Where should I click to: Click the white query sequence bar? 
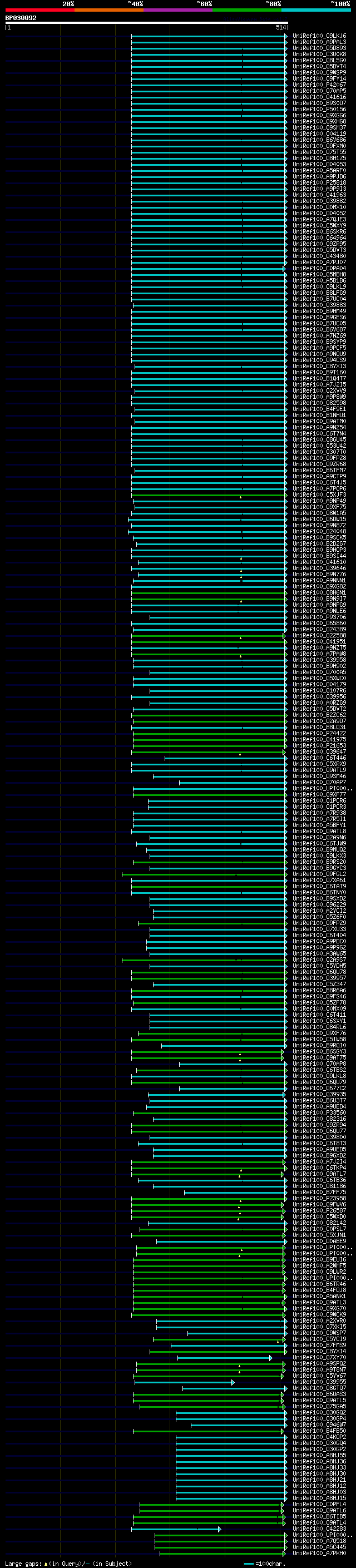pyautogui.click(x=147, y=22)
